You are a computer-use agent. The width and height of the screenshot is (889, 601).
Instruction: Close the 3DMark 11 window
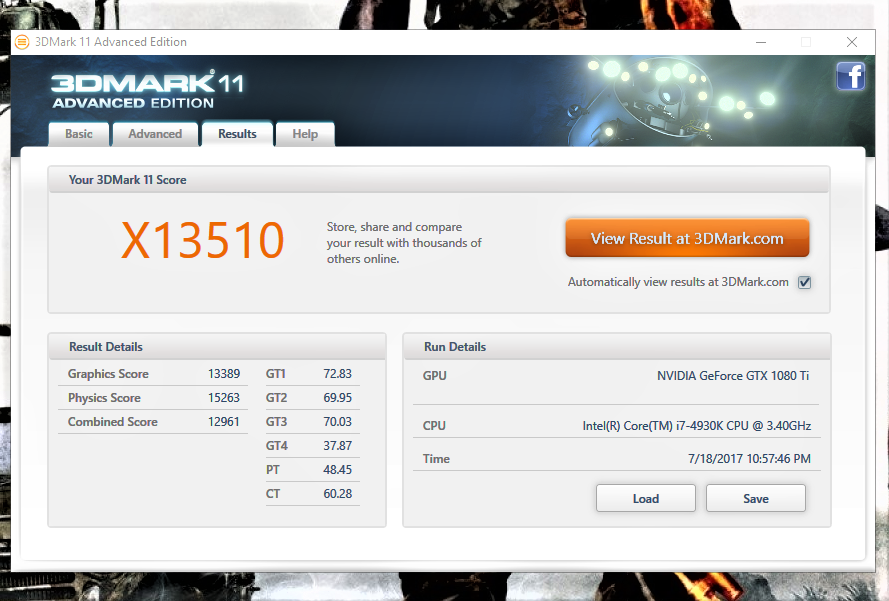[852, 42]
